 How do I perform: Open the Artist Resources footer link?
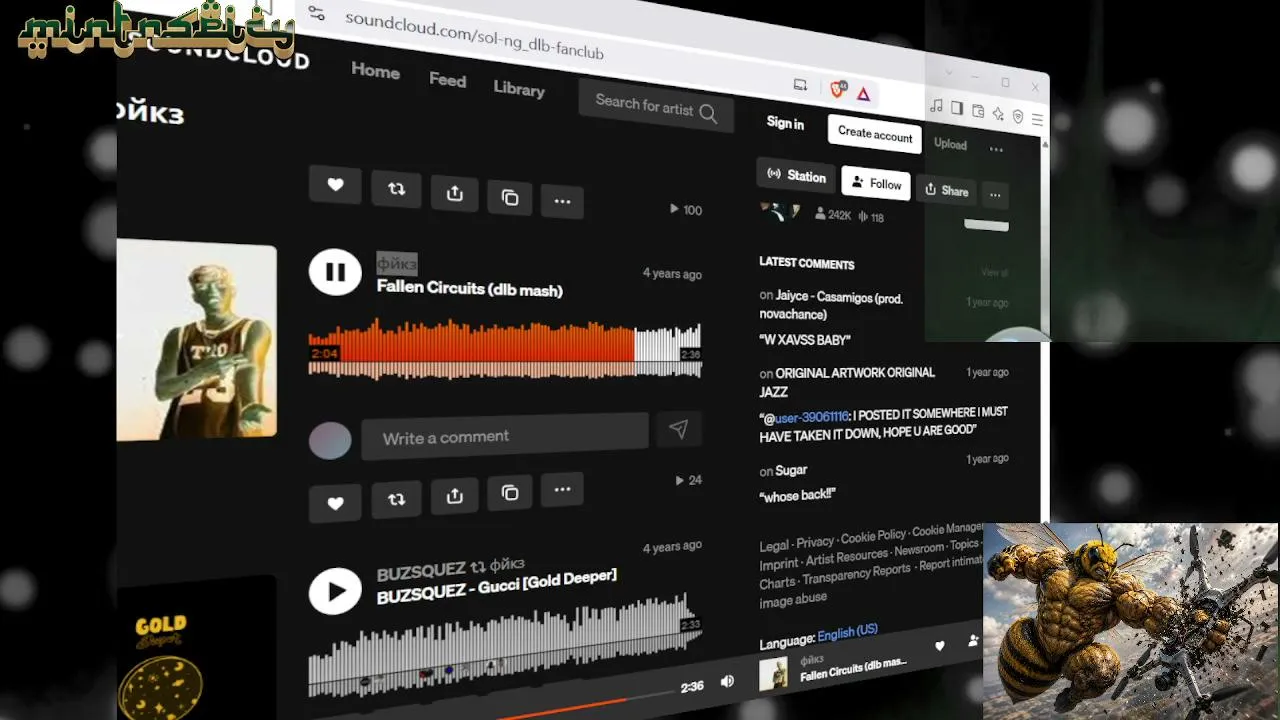click(846, 558)
